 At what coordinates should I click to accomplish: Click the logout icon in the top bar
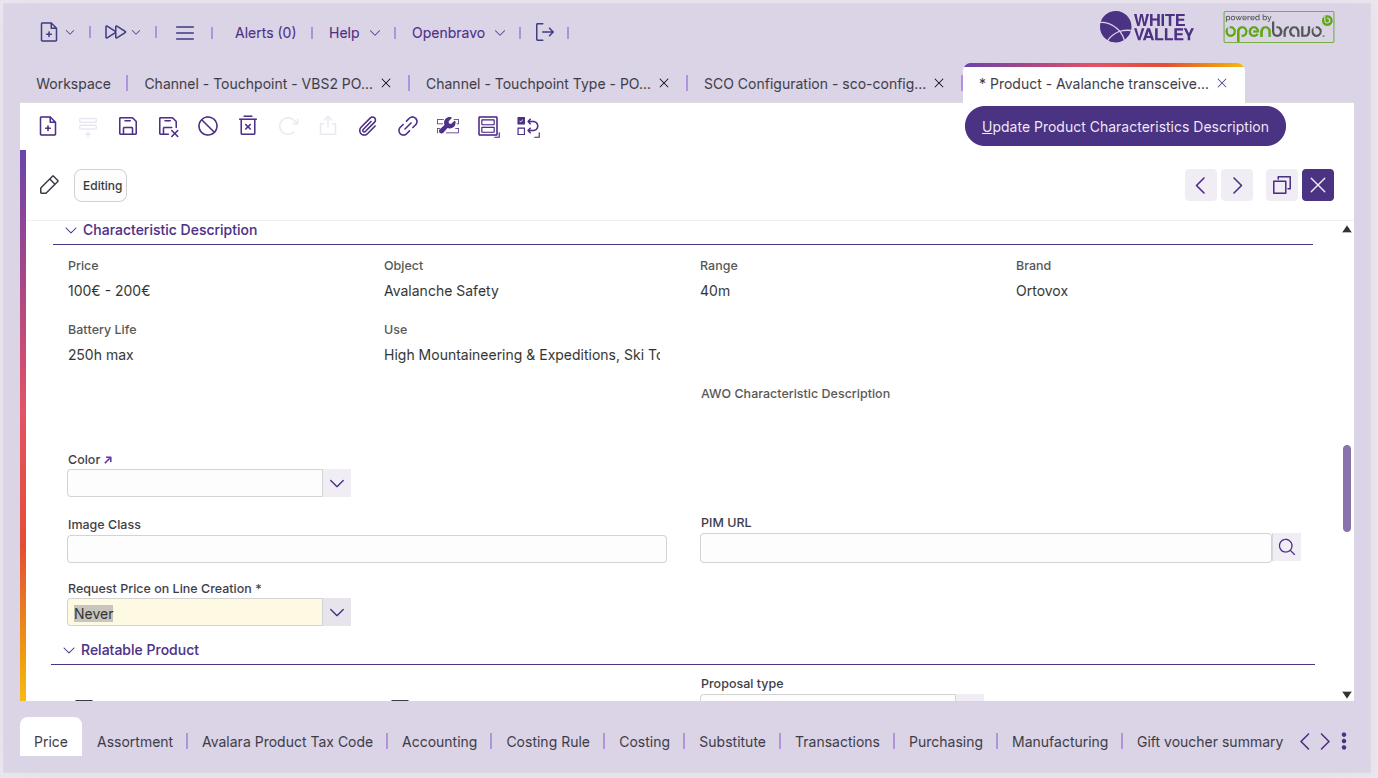pyautogui.click(x=544, y=33)
